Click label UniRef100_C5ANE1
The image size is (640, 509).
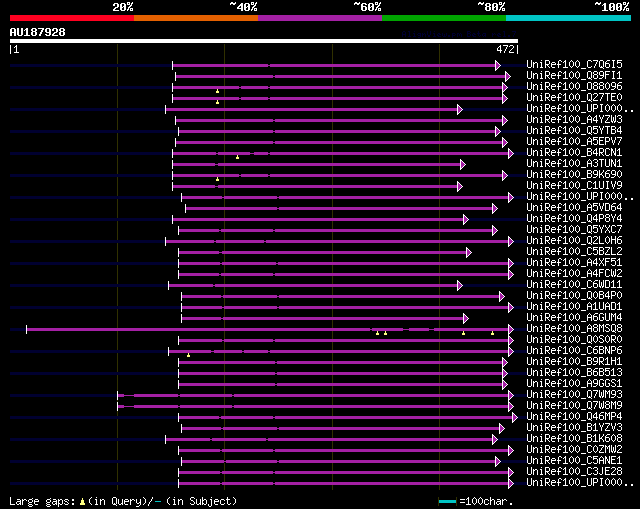tap(574, 461)
